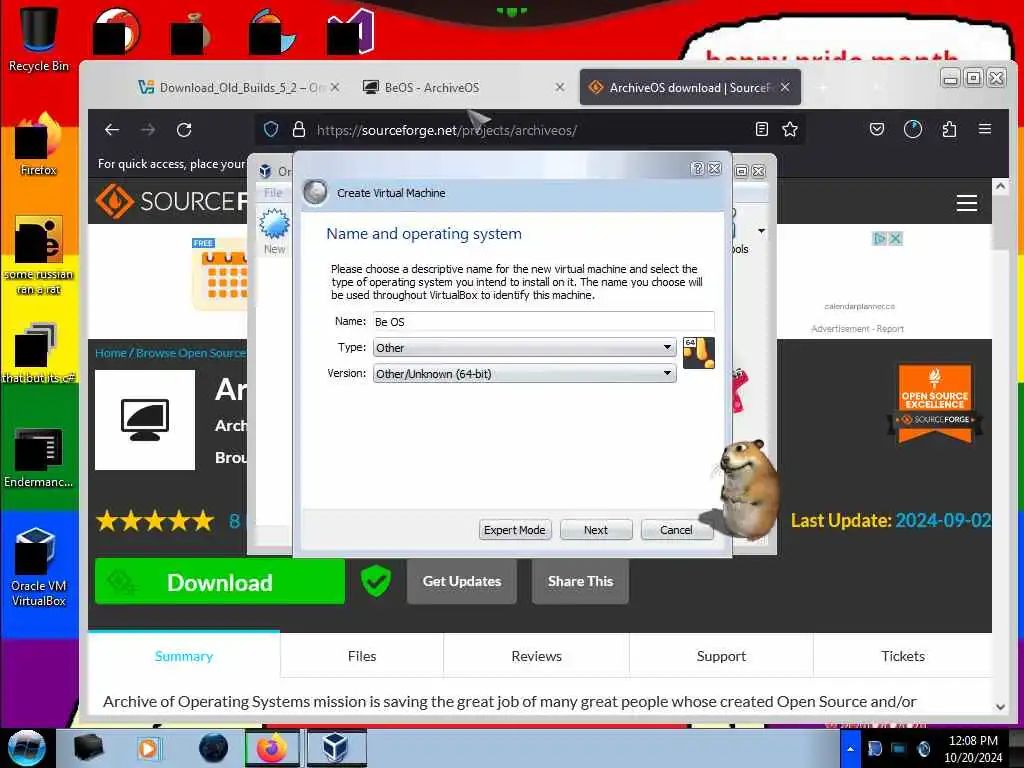Click the ArchiveOS project monitor thumbnail

coord(145,420)
